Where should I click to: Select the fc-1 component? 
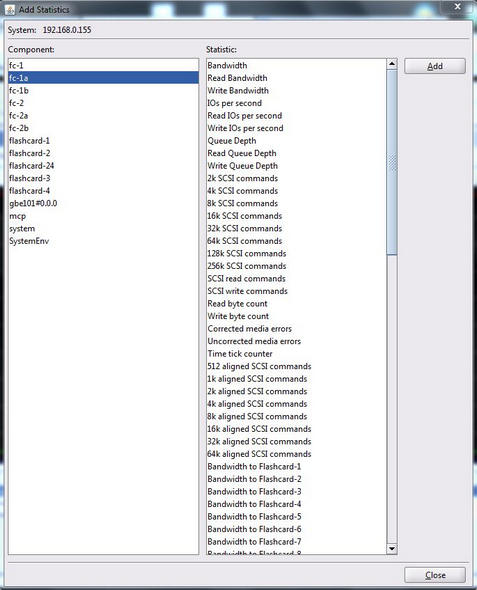[x=103, y=65]
